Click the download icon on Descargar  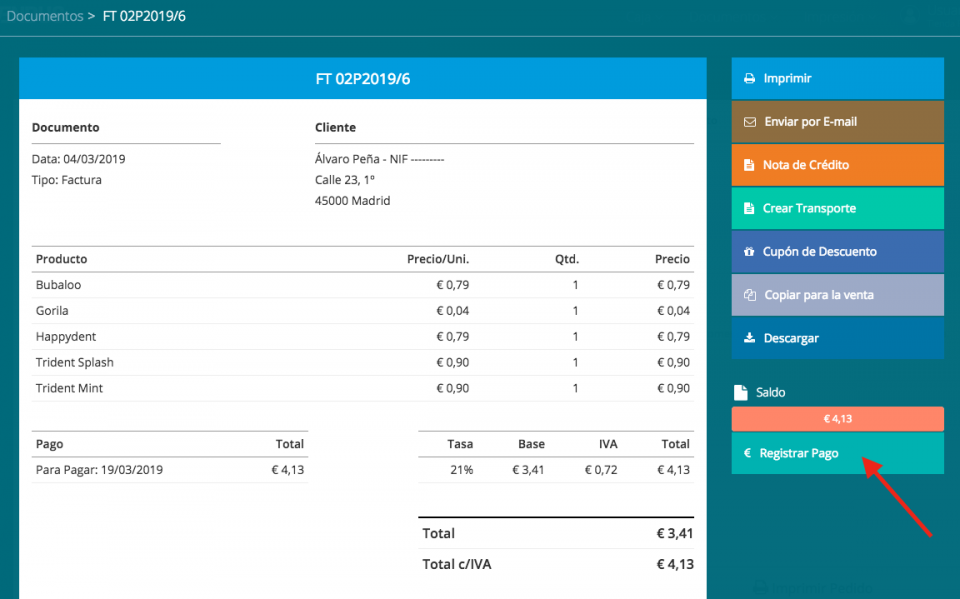coord(749,338)
